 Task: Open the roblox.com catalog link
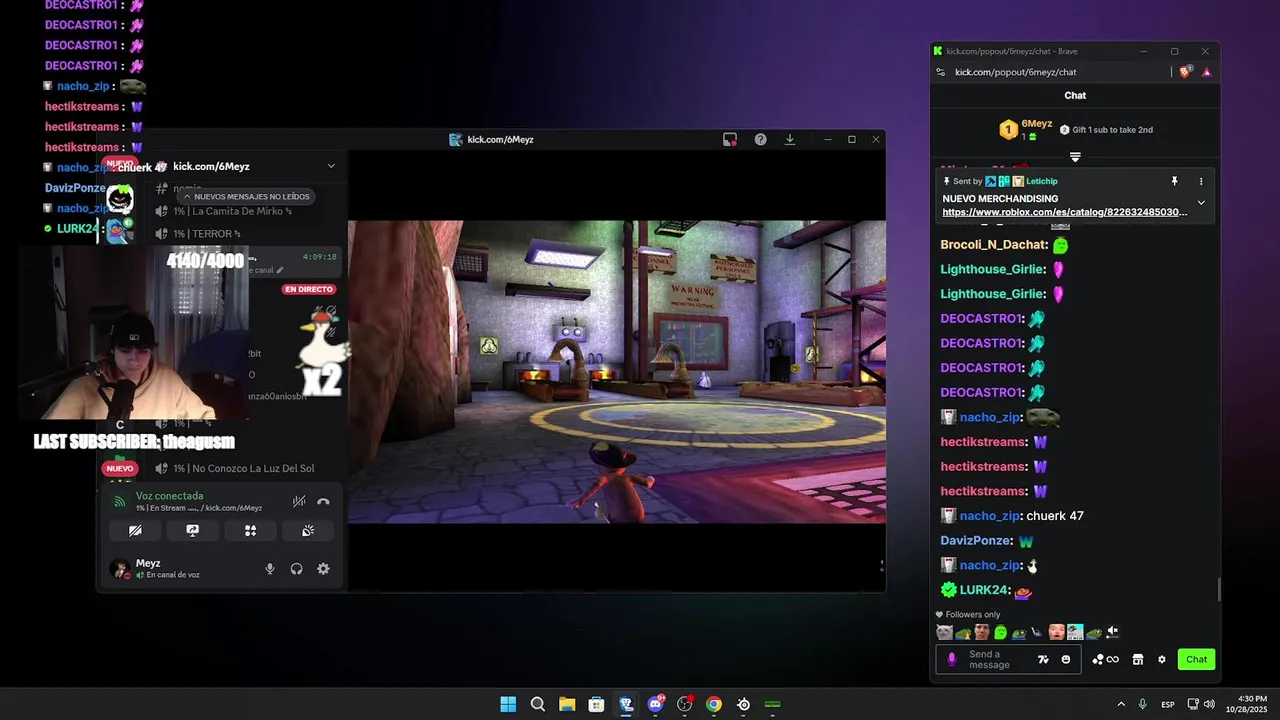click(x=1064, y=212)
